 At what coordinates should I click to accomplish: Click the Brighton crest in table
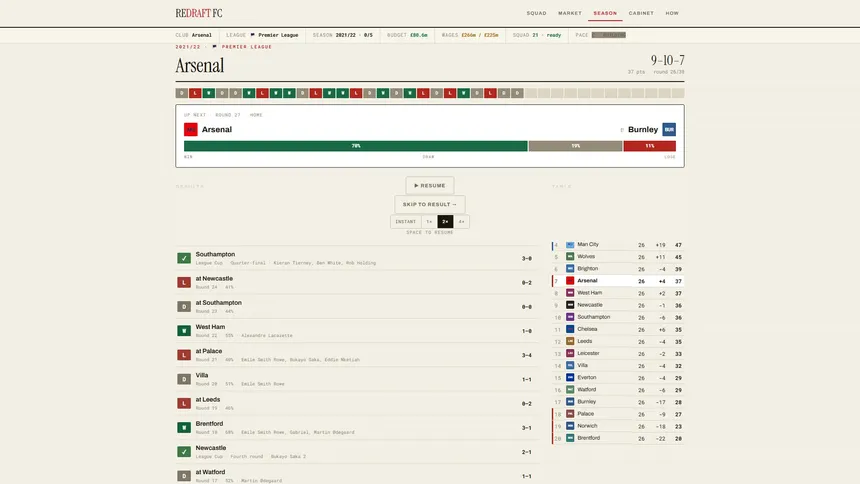click(570, 269)
